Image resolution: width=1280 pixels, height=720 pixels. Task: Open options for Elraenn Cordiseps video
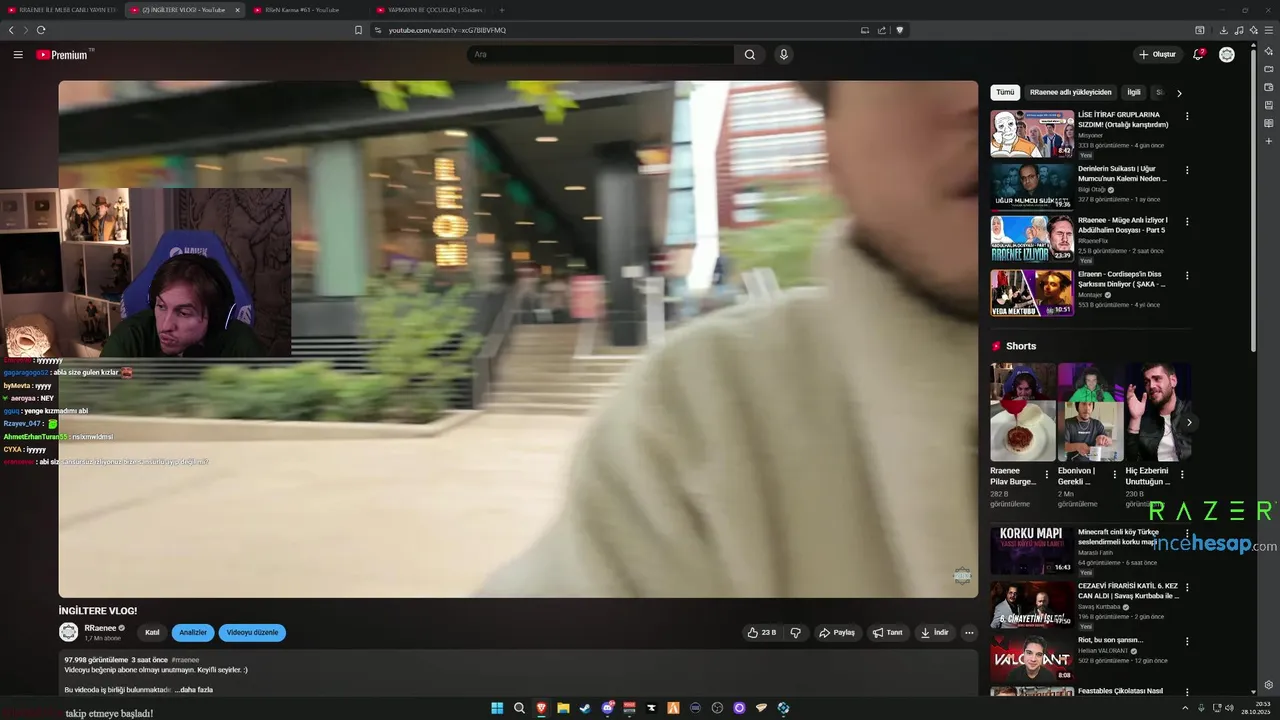[x=1187, y=276]
